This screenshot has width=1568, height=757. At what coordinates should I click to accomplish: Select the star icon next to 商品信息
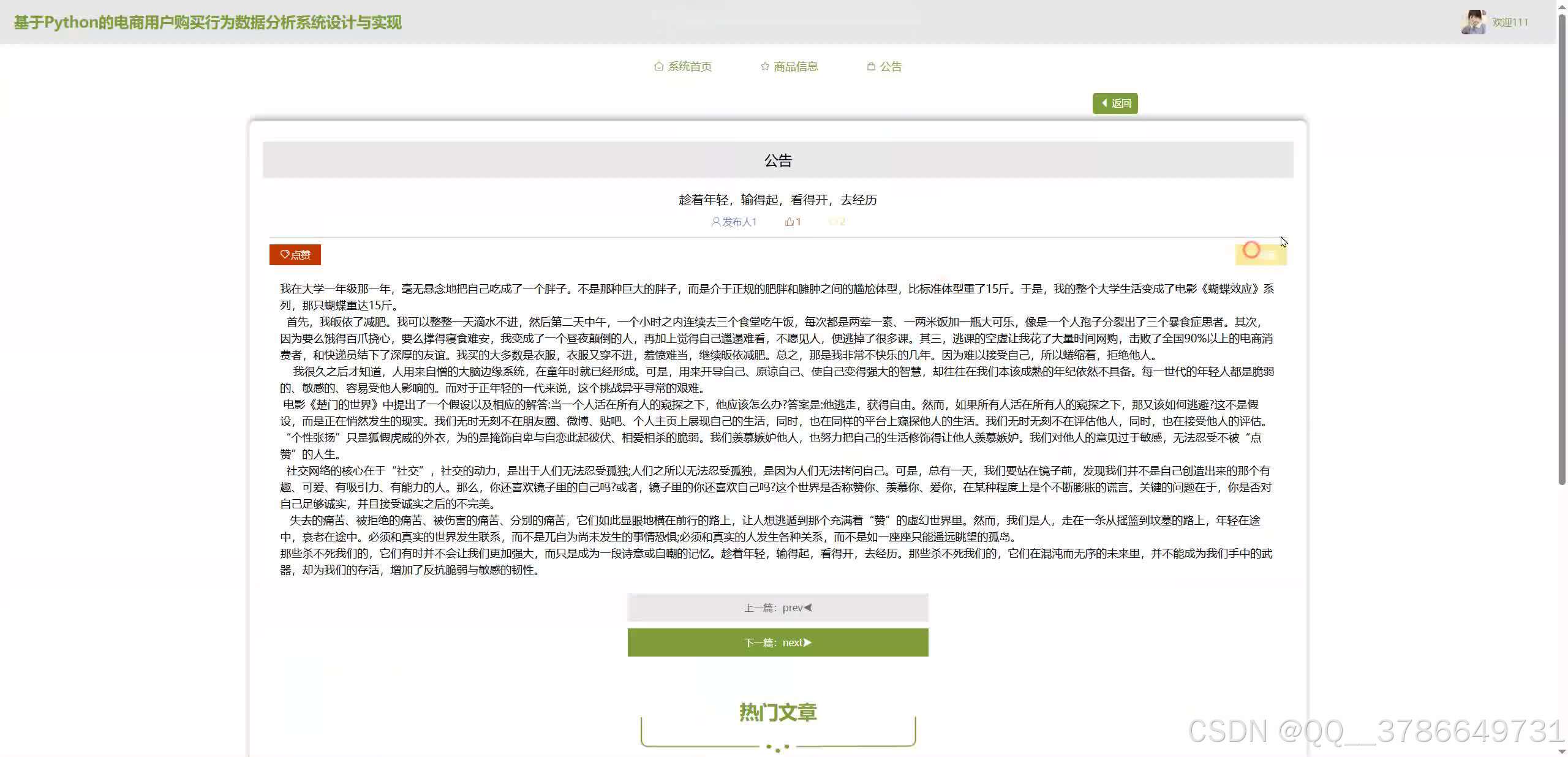(765, 66)
